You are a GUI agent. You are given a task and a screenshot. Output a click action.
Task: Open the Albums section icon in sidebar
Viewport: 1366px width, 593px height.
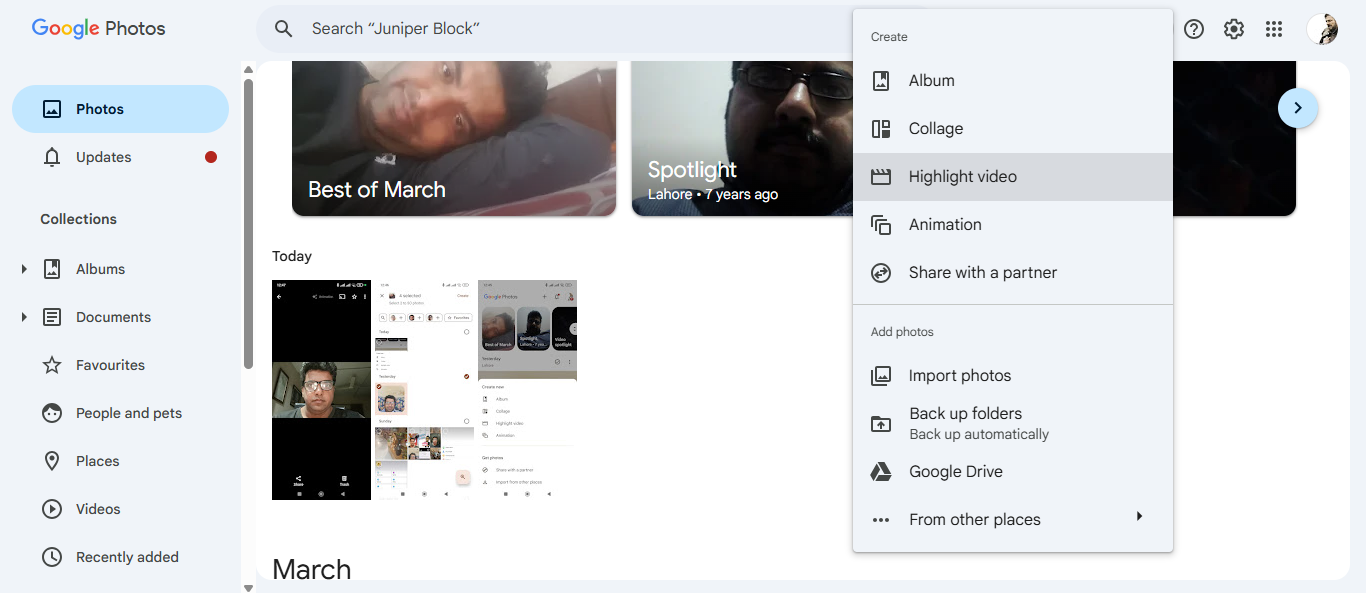pos(51,268)
